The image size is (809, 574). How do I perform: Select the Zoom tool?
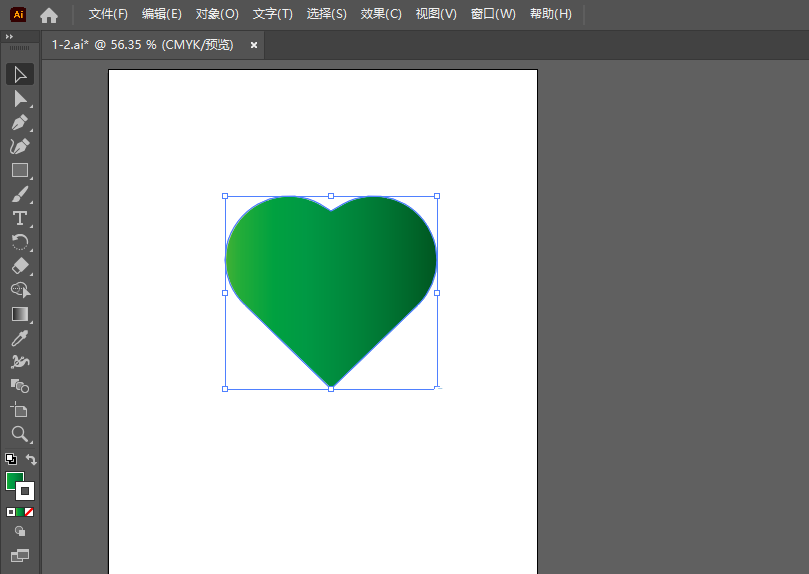pos(19,434)
